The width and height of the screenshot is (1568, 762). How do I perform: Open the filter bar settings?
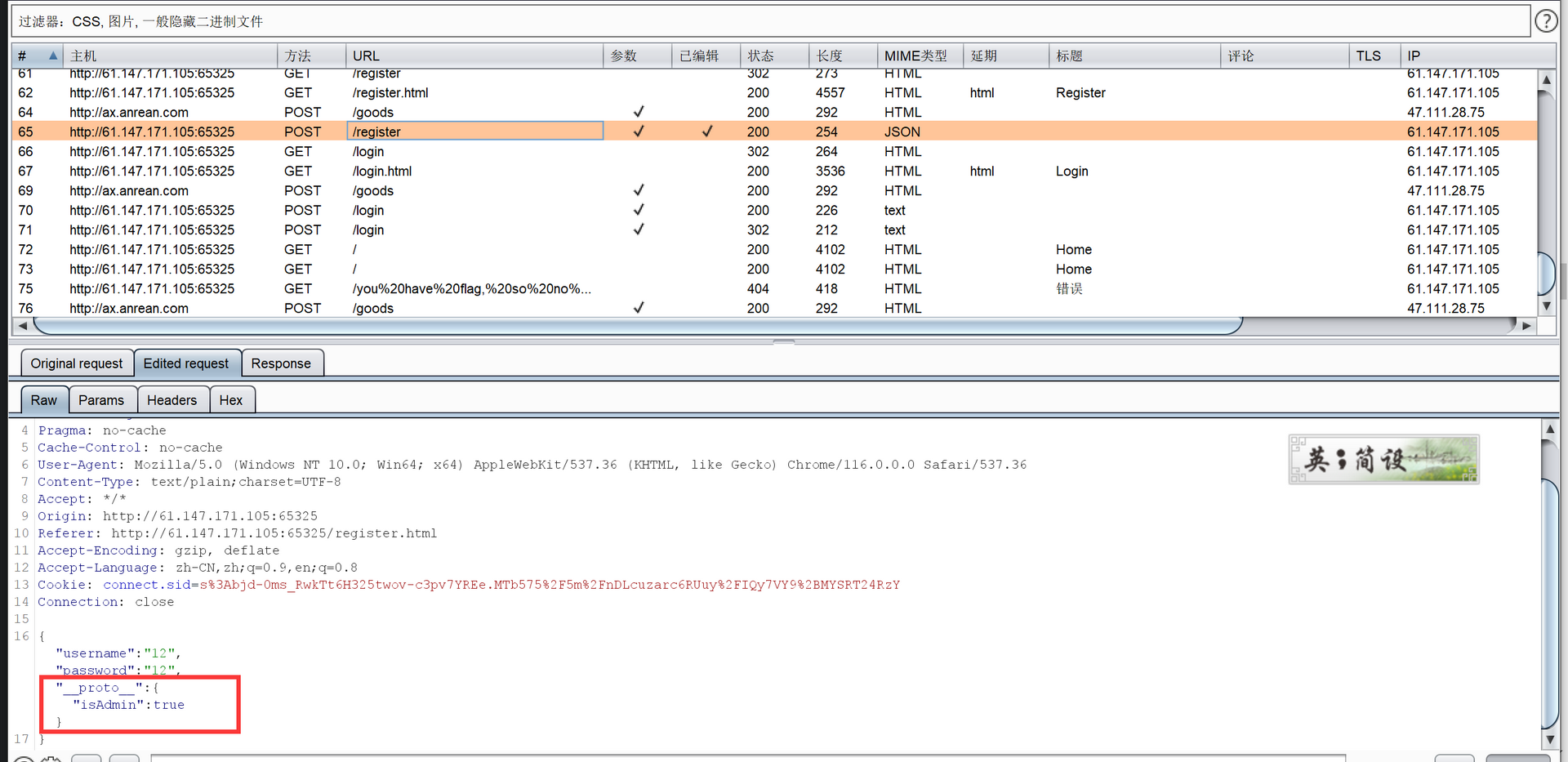click(x=768, y=21)
